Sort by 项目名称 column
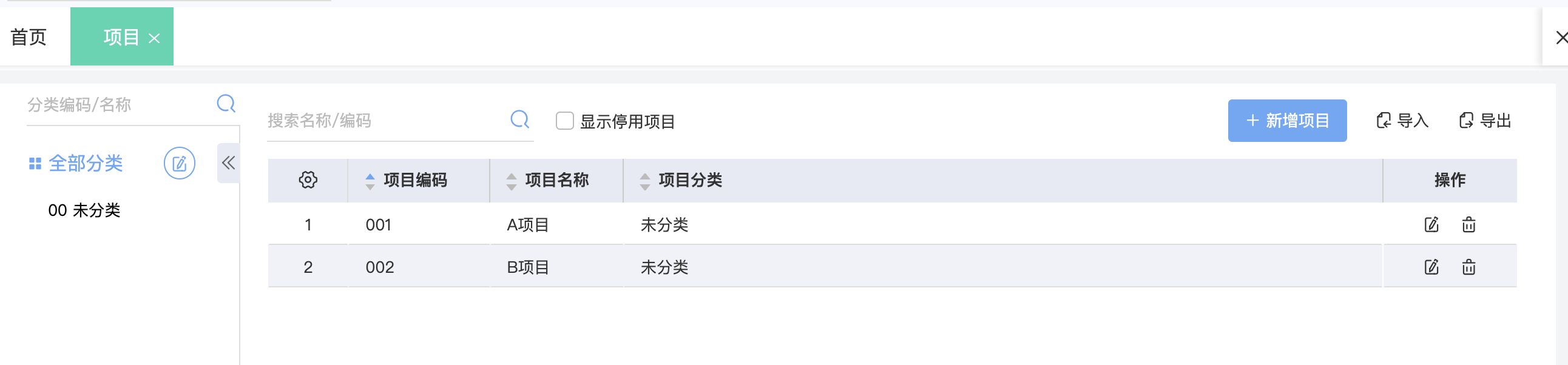Screen dimensions: 1568x365 512,181
